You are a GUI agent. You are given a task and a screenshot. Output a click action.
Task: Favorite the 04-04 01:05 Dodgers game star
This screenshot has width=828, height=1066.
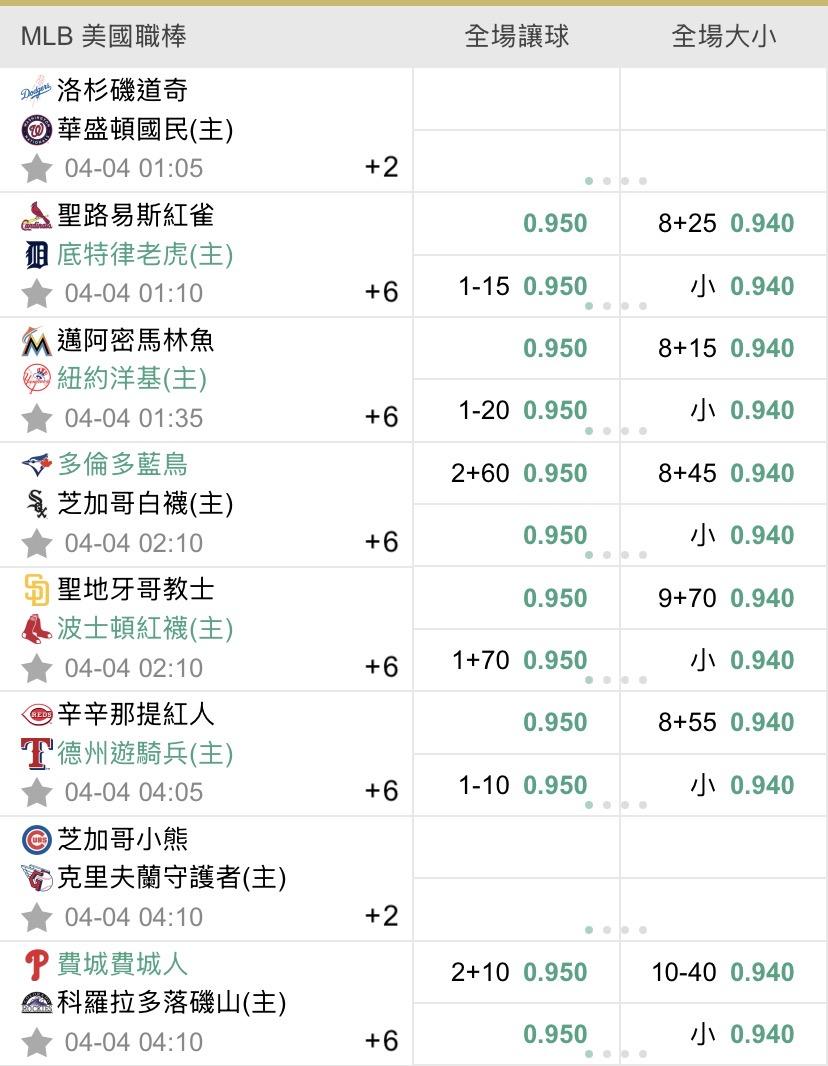(37, 168)
